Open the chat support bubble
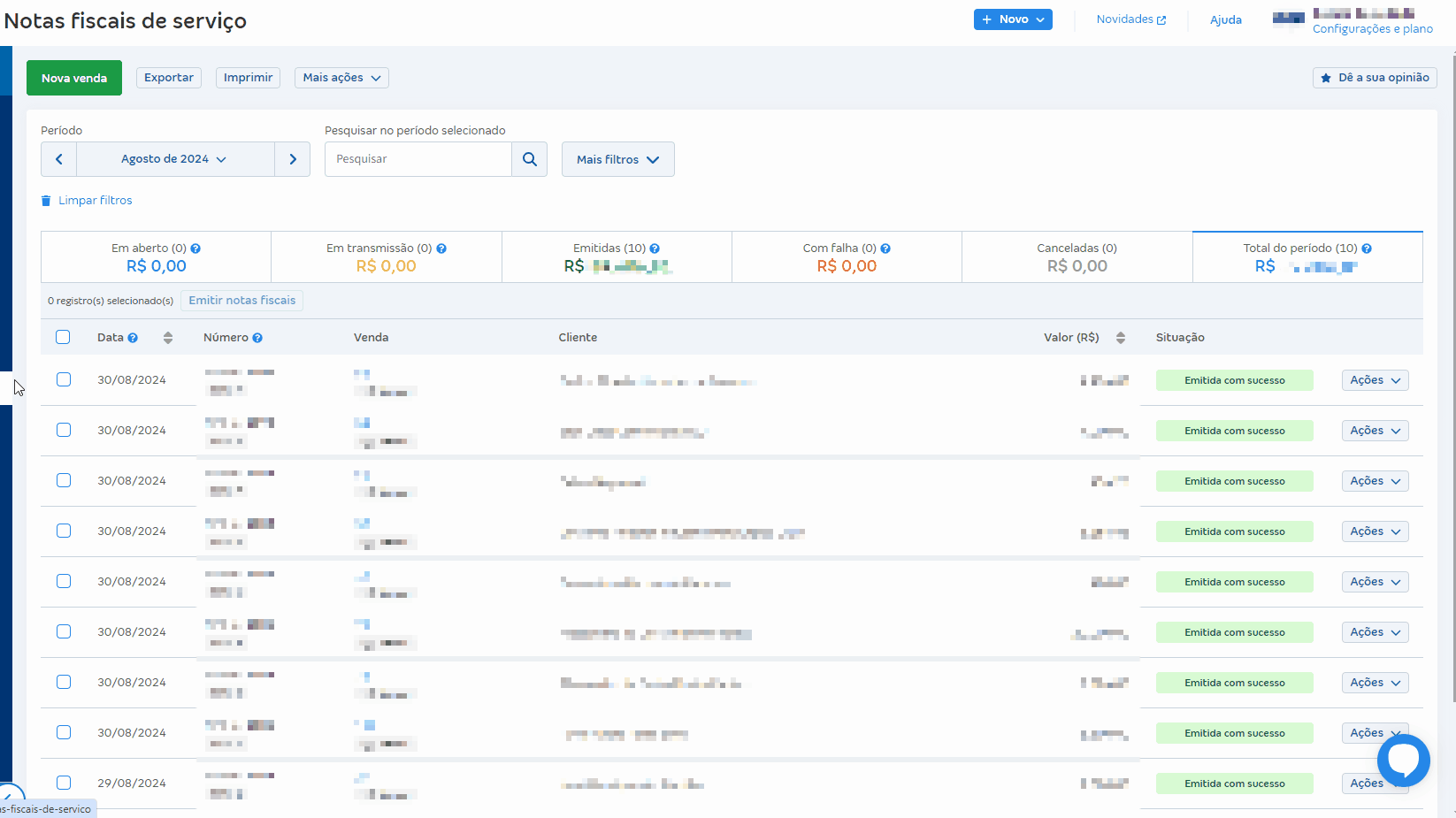Viewport: 1456px width, 818px height. coord(1403,760)
